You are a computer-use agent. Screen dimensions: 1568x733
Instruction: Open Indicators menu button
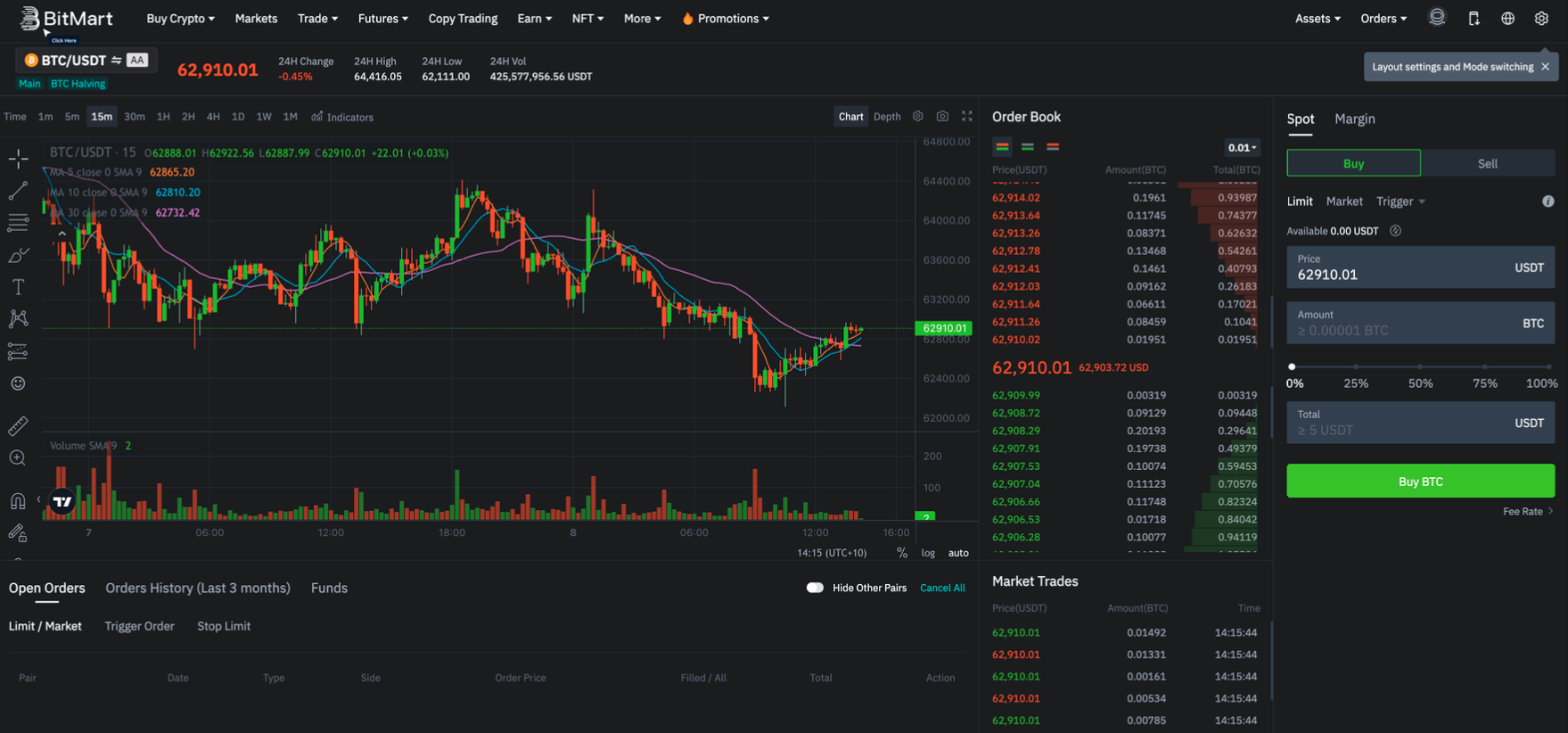pos(342,117)
